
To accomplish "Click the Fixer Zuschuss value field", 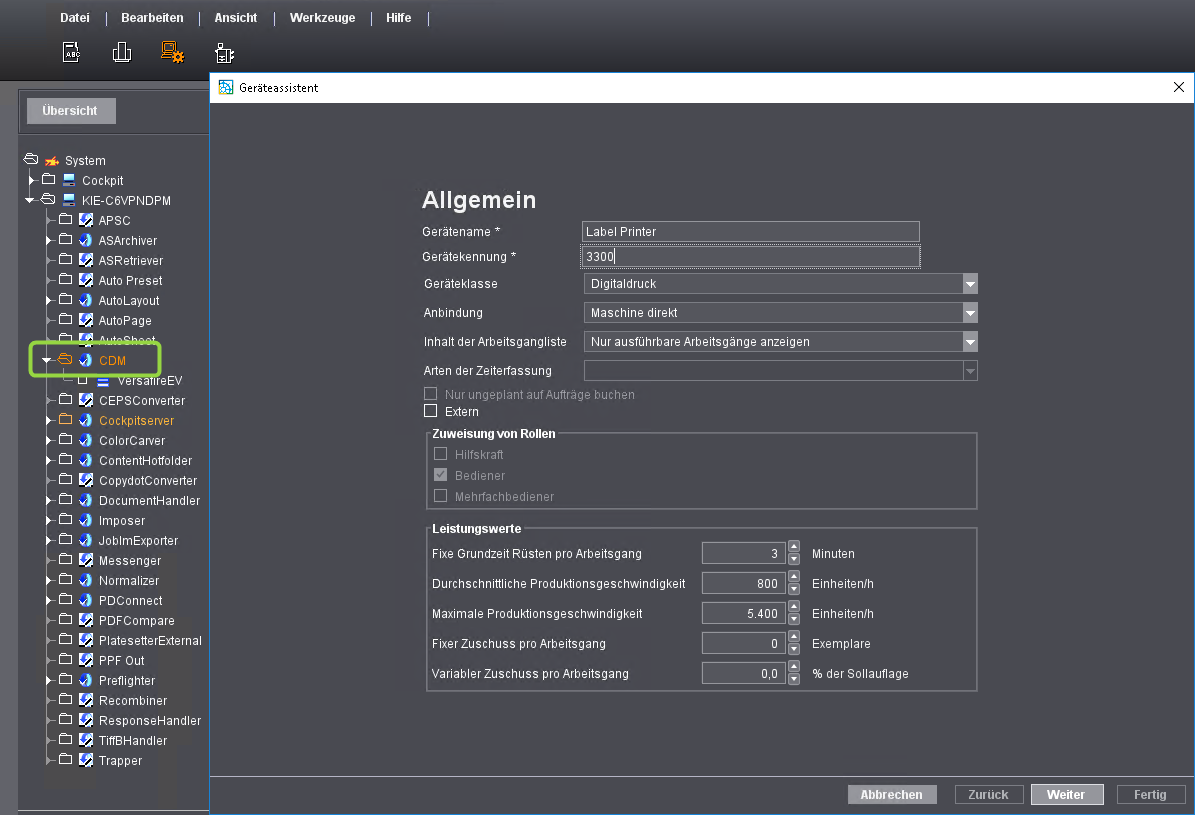I will tap(743, 643).
